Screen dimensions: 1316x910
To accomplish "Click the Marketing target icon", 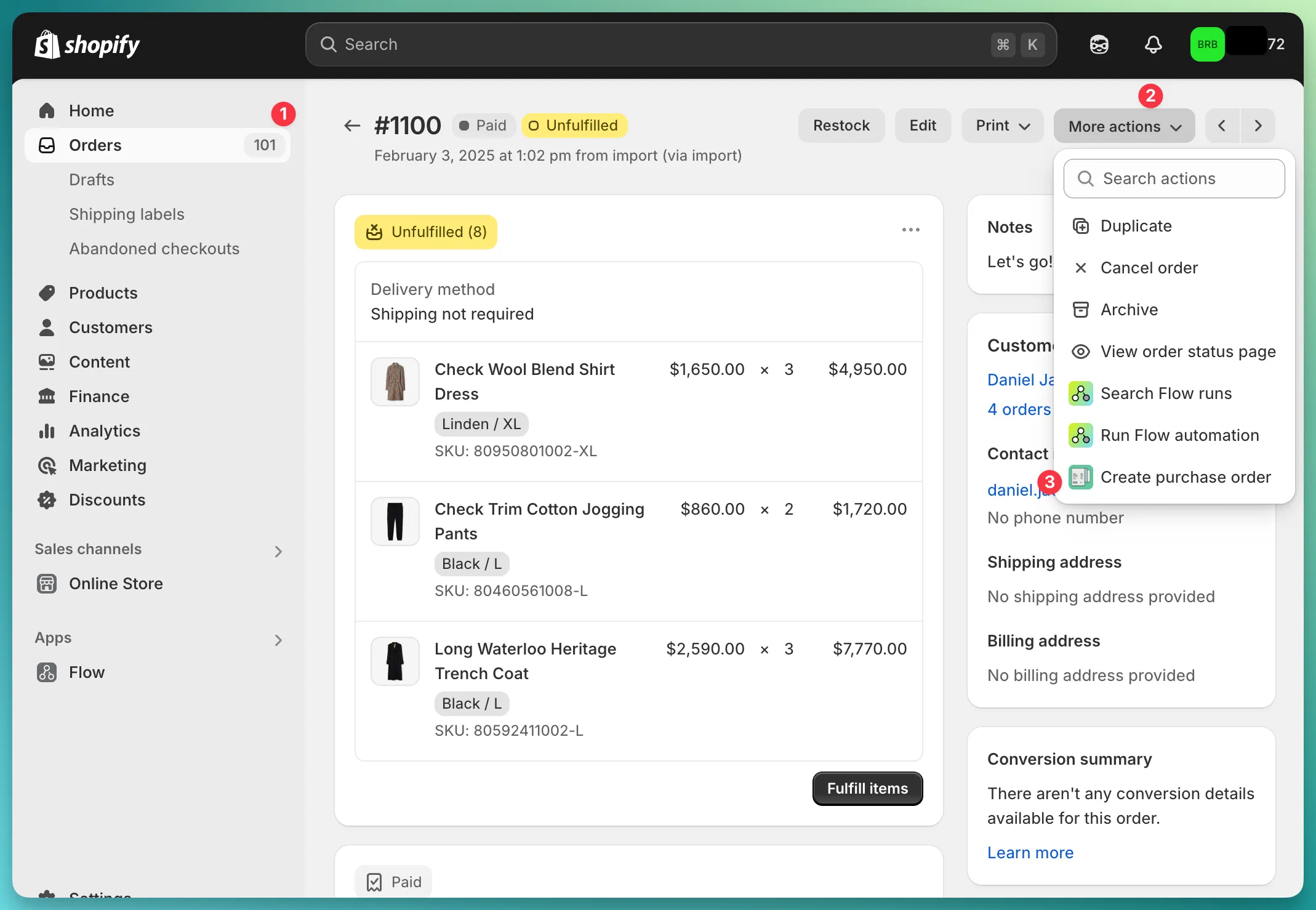I will [x=47, y=465].
